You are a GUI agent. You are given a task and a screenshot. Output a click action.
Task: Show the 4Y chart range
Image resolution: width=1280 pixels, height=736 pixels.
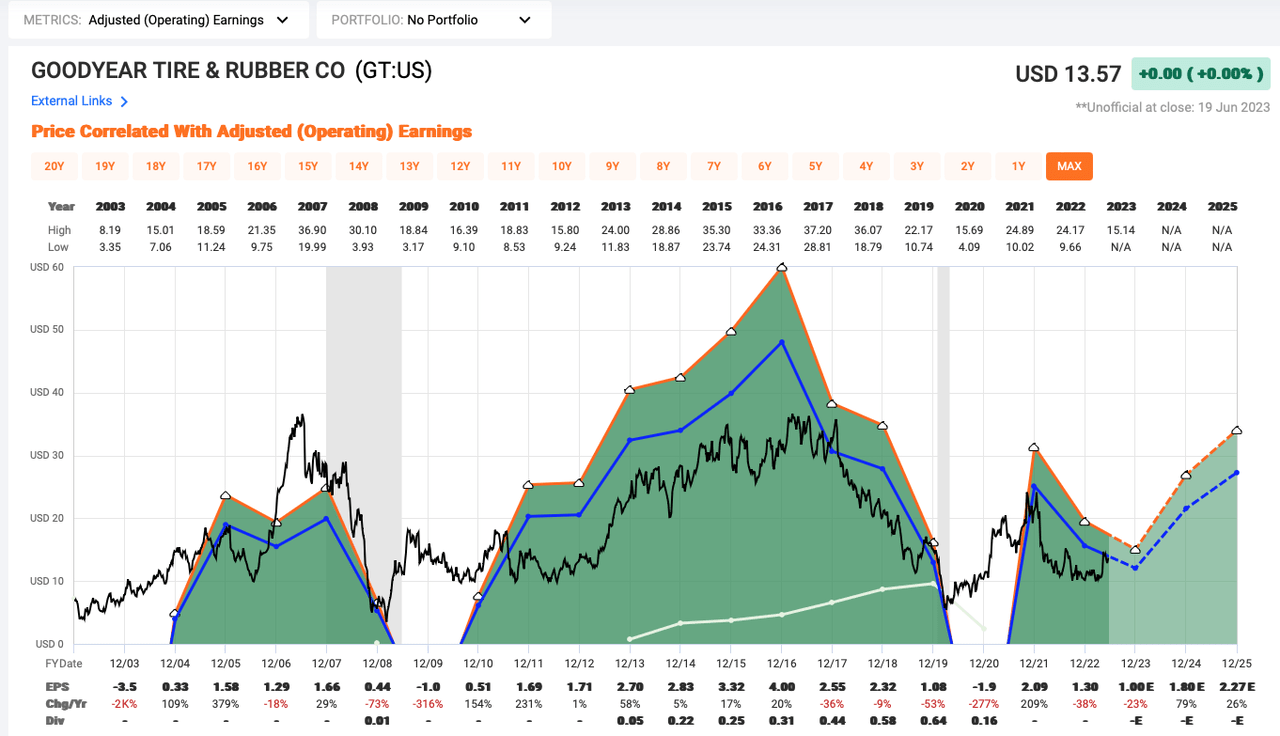[x=866, y=166]
